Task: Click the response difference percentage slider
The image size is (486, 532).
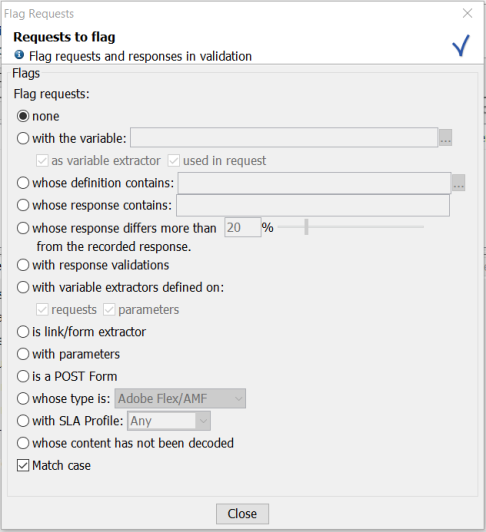Action: 351,227
